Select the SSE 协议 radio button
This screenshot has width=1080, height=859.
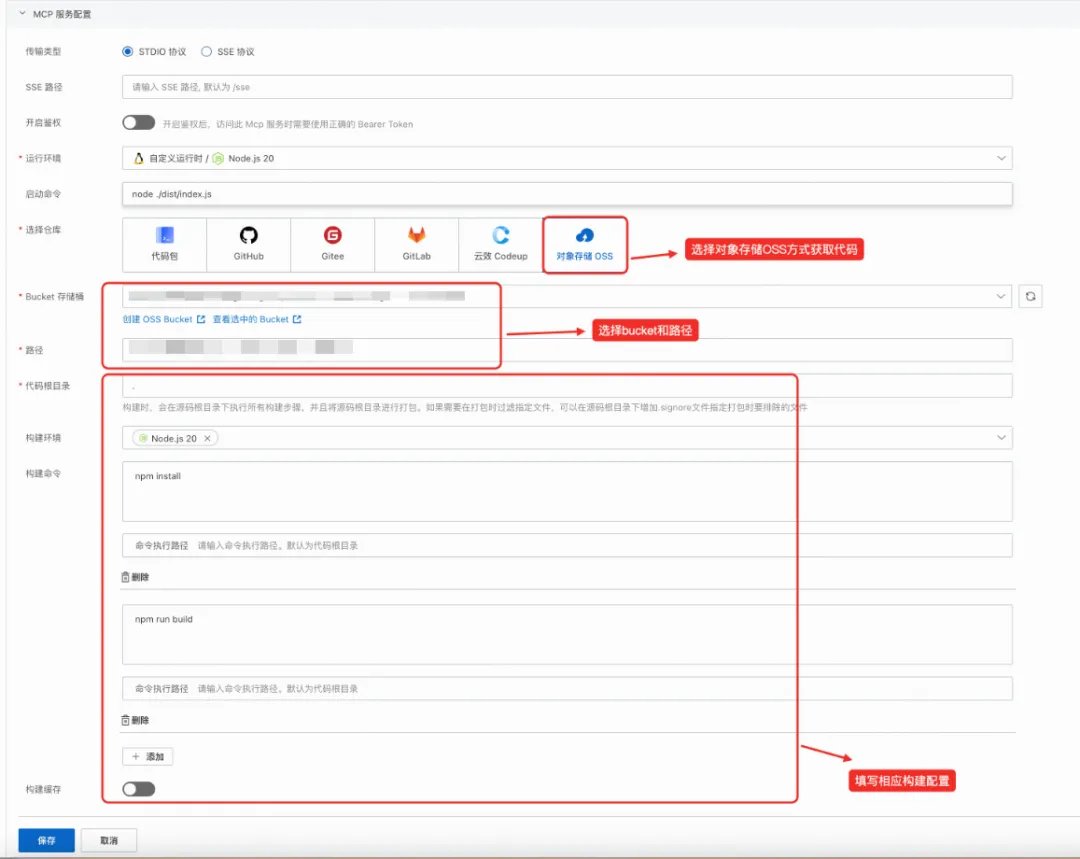click(x=207, y=52)
